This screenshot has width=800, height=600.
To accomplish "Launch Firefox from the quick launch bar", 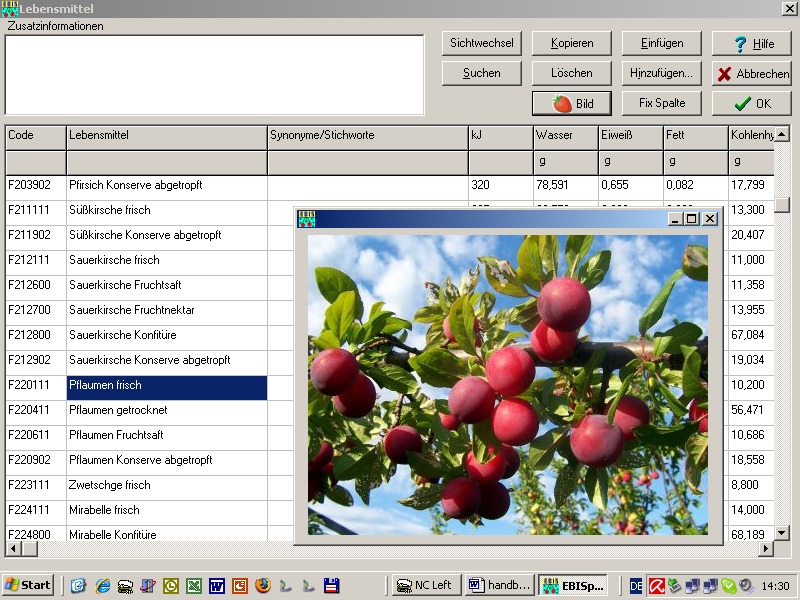I will (263, 585).
